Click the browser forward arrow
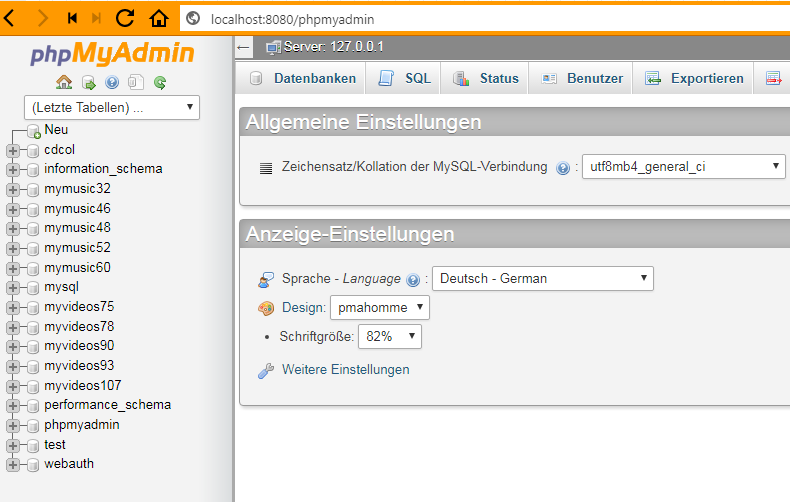790x502 pixels. (x=43, y=19)
